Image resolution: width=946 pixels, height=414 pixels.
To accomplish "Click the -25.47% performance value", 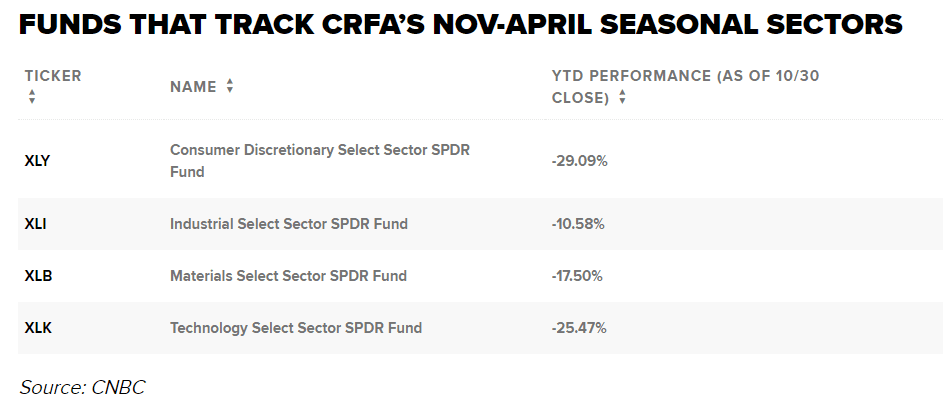I will [579, 328].
